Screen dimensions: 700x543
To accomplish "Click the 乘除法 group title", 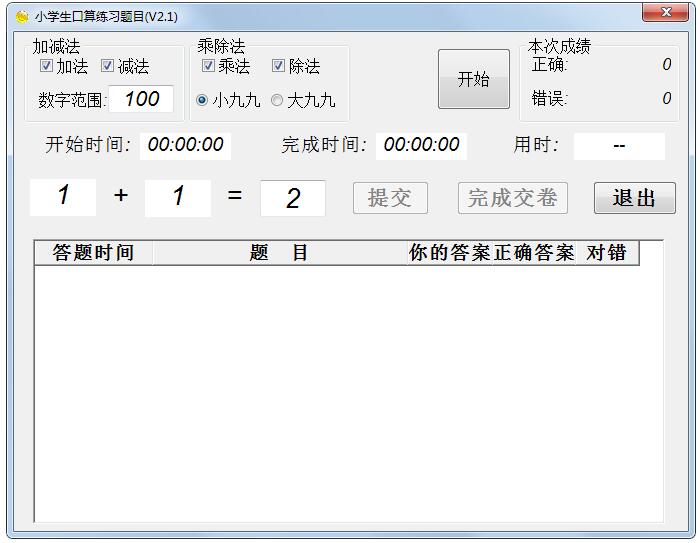I will click(x=221, y=46).
